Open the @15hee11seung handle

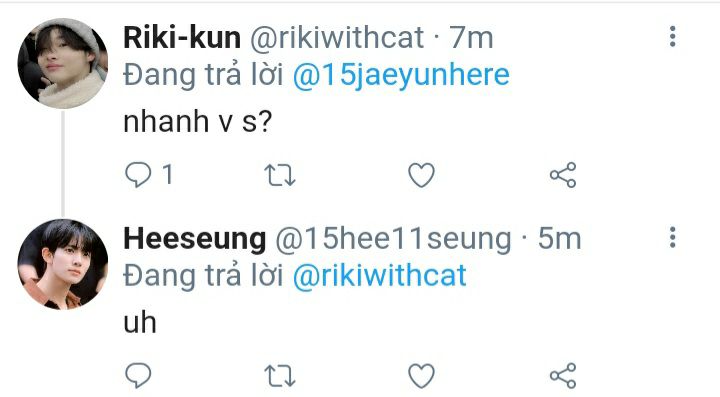pos(393,239)
